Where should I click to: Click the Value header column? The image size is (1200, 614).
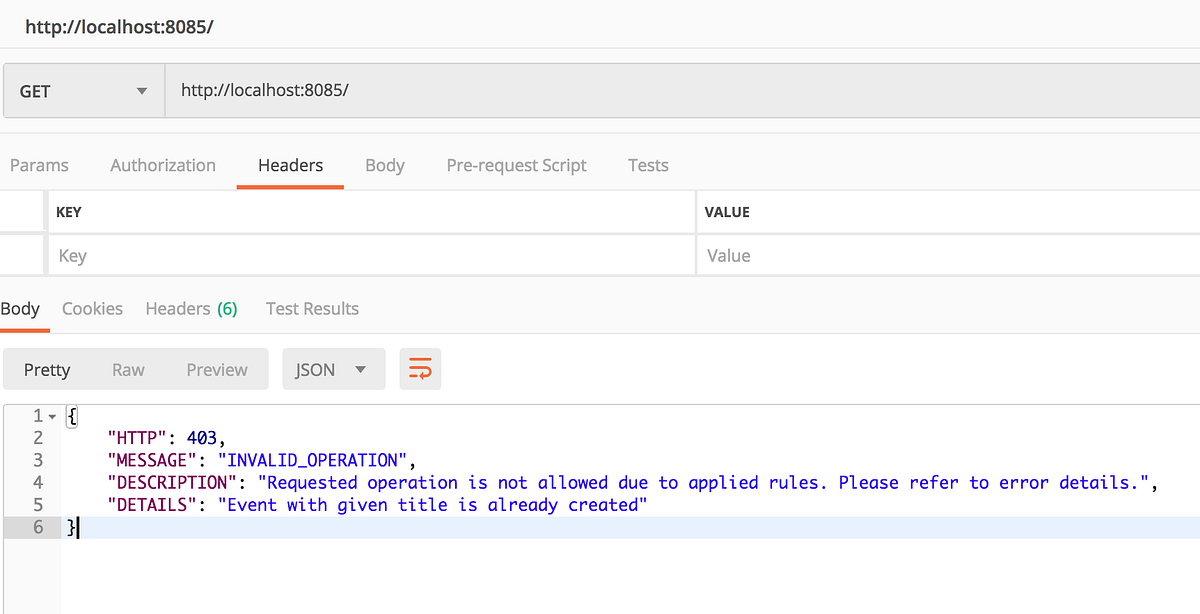click(726, 212)
